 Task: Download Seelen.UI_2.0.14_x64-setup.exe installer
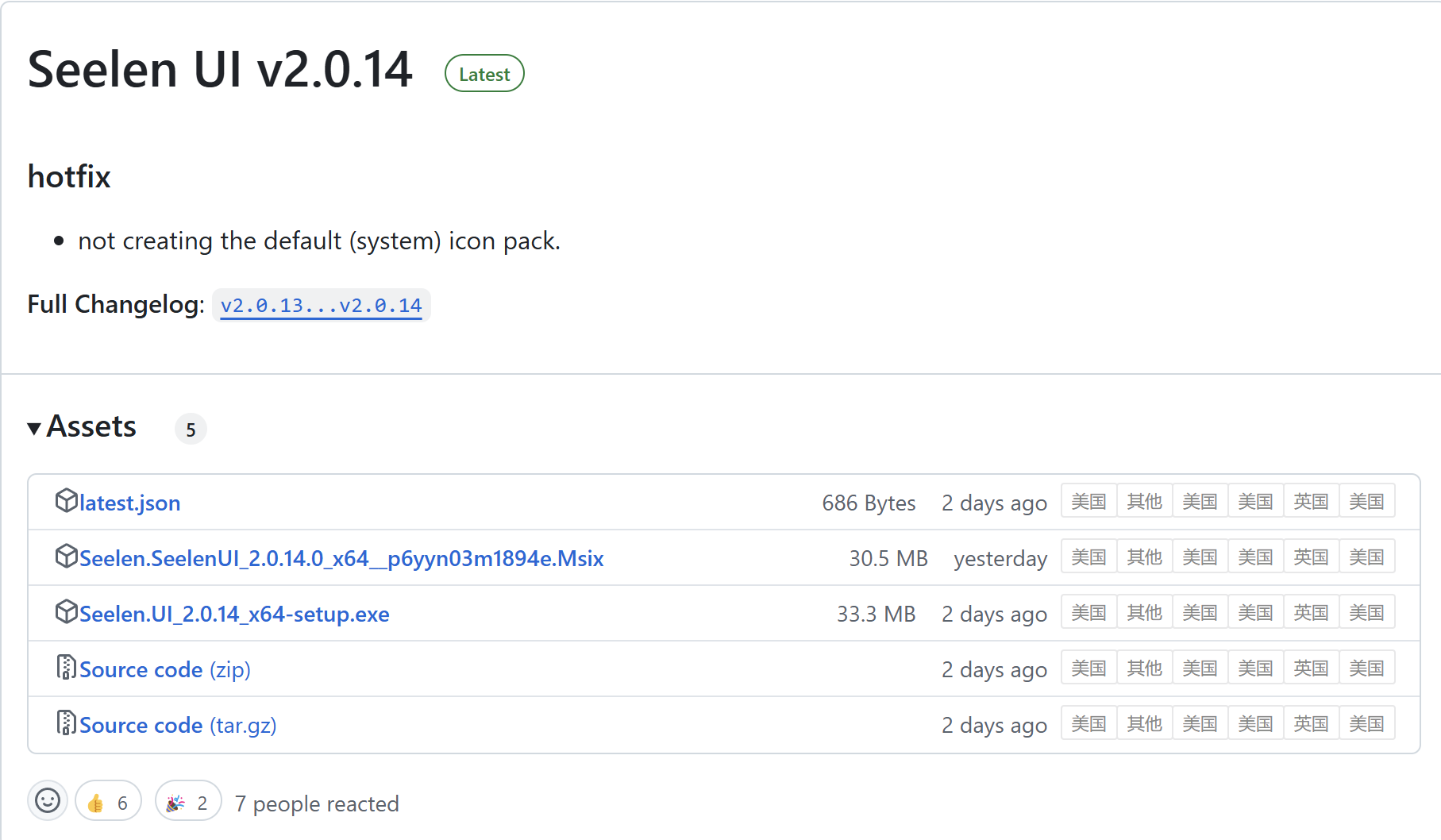pos(234,614)
